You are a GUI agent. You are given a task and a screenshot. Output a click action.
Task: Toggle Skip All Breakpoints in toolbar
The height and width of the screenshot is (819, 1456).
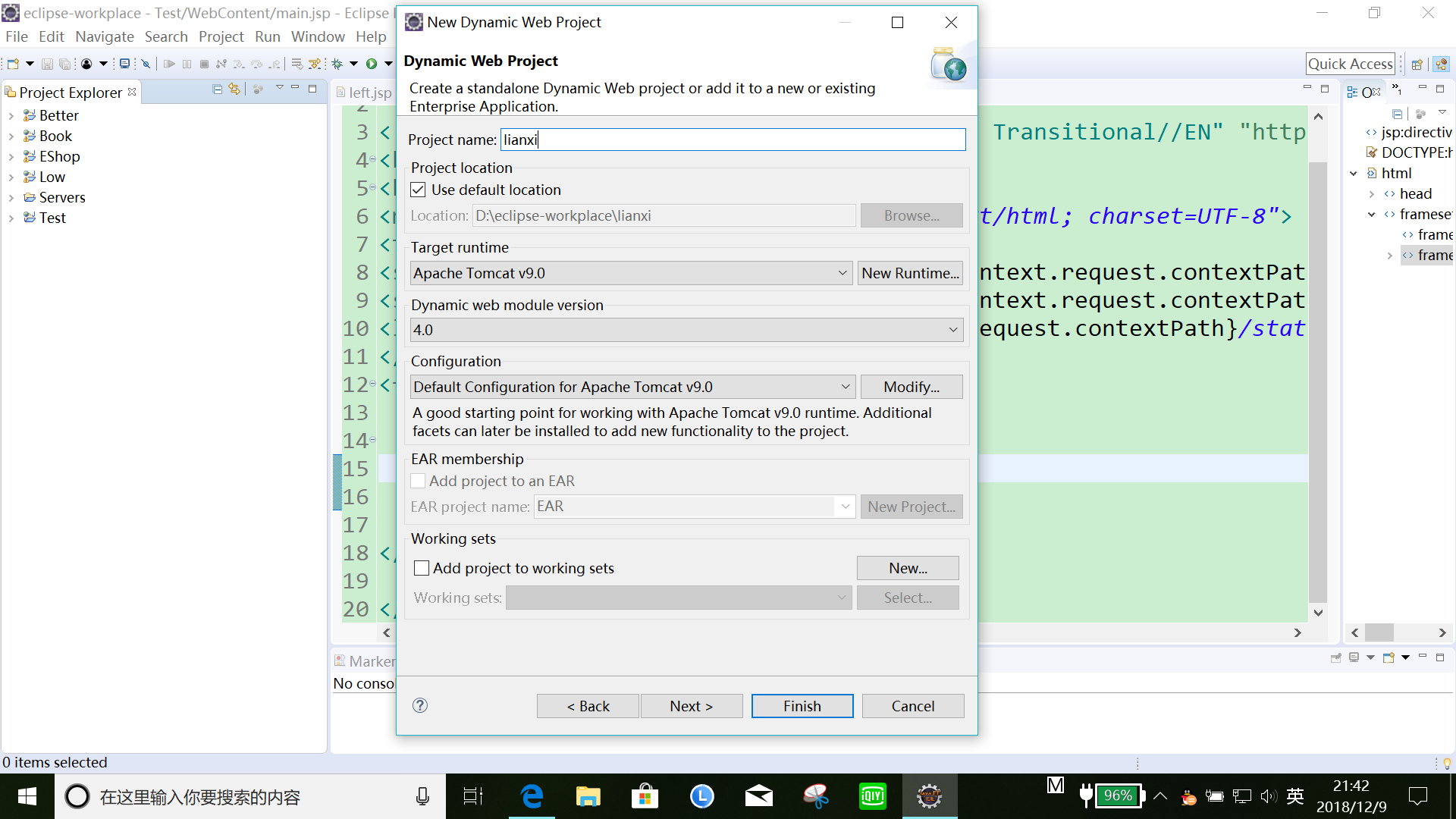click(146, 64)
